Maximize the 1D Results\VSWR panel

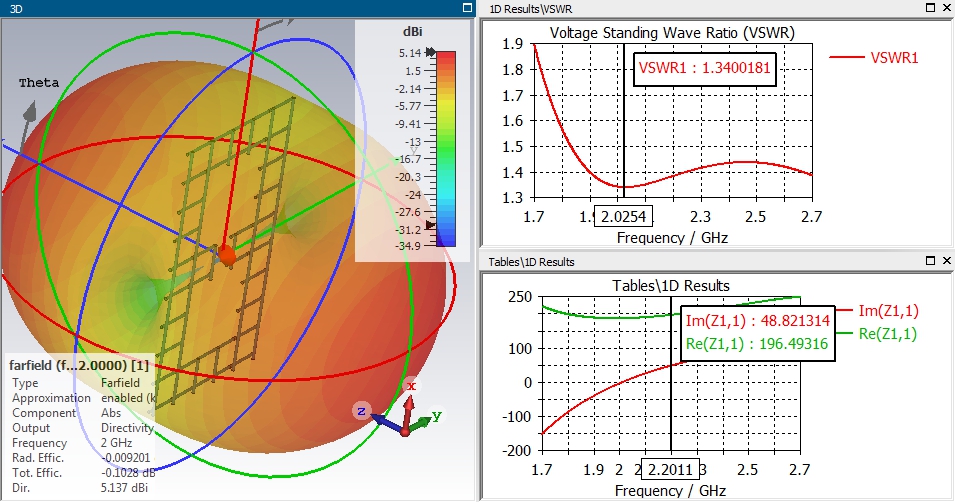click(x=931, y=8)
